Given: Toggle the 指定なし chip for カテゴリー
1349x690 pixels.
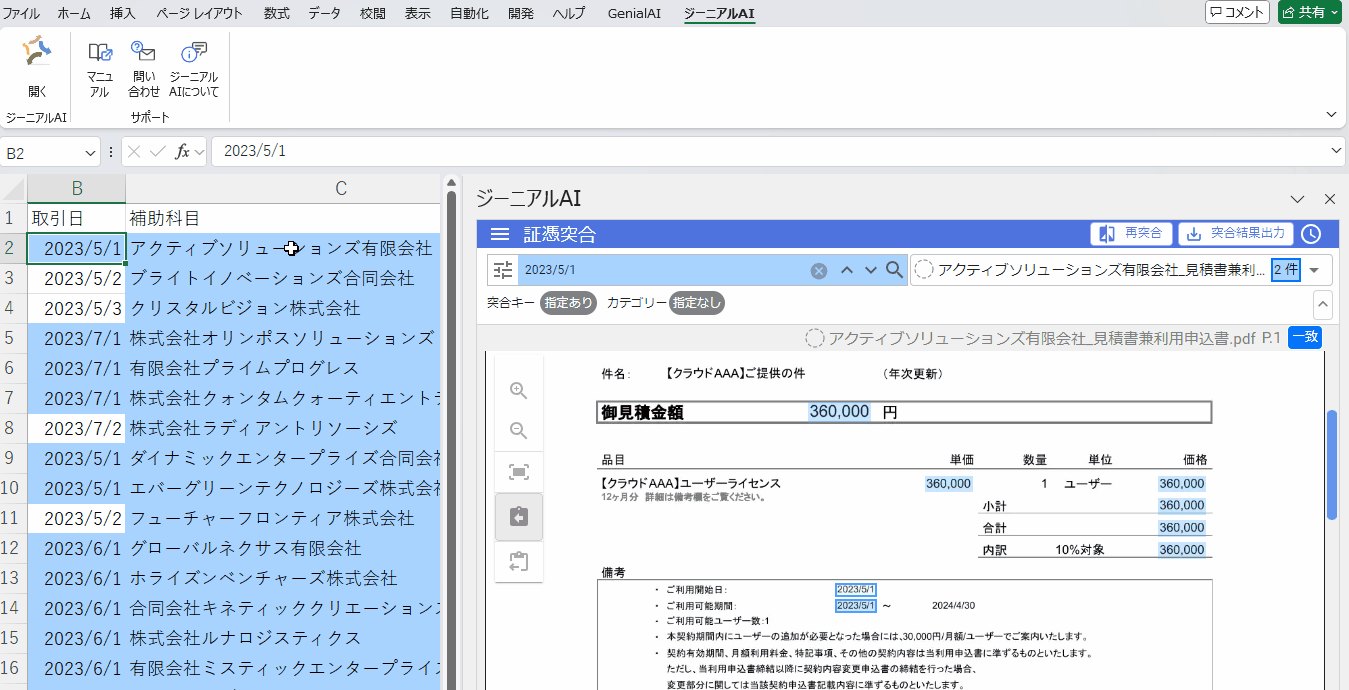Looking at the screenshot, I should pyautogui.click(x=697, y=302).
